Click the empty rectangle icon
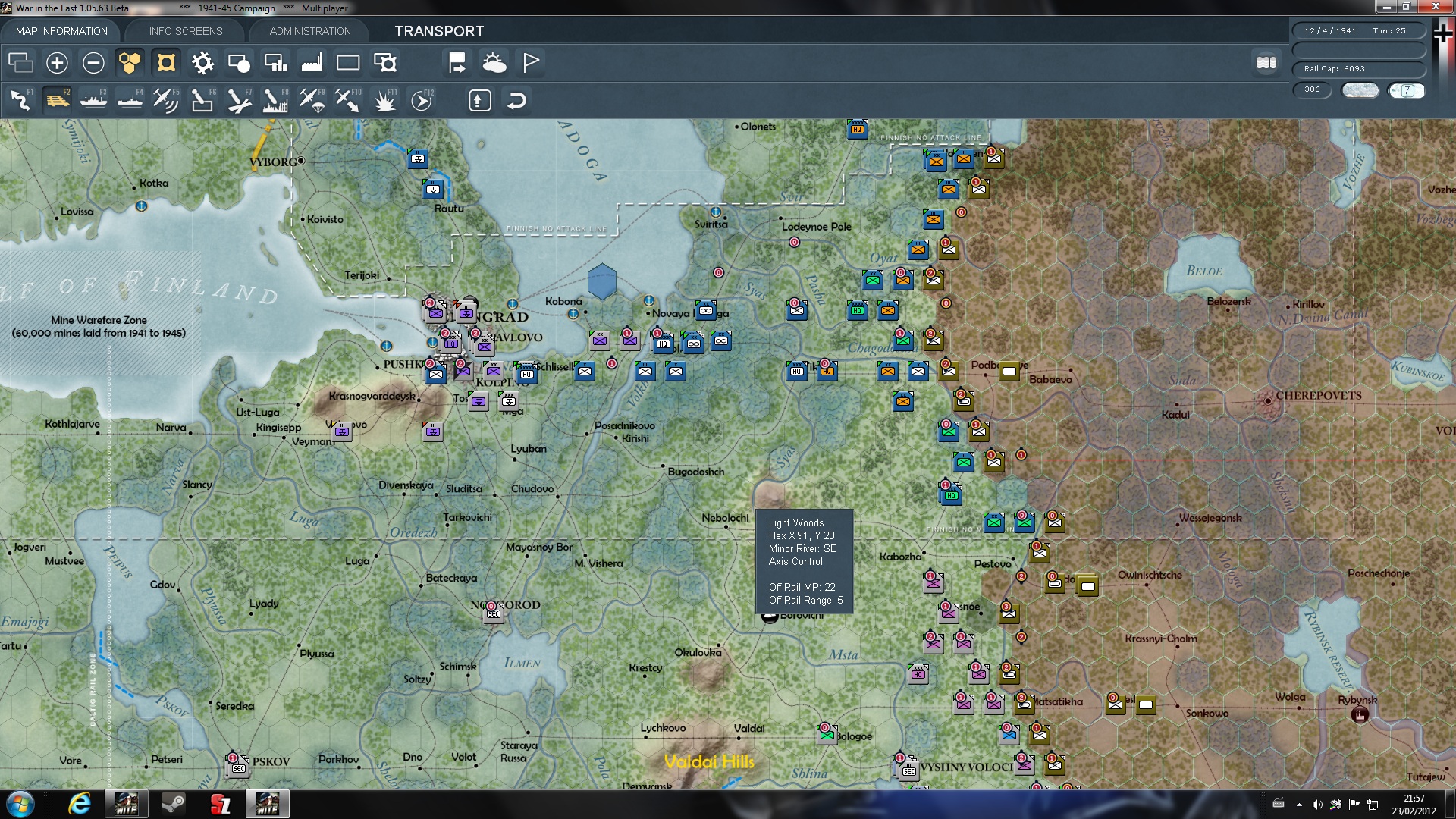 click(x=348, y=63)
